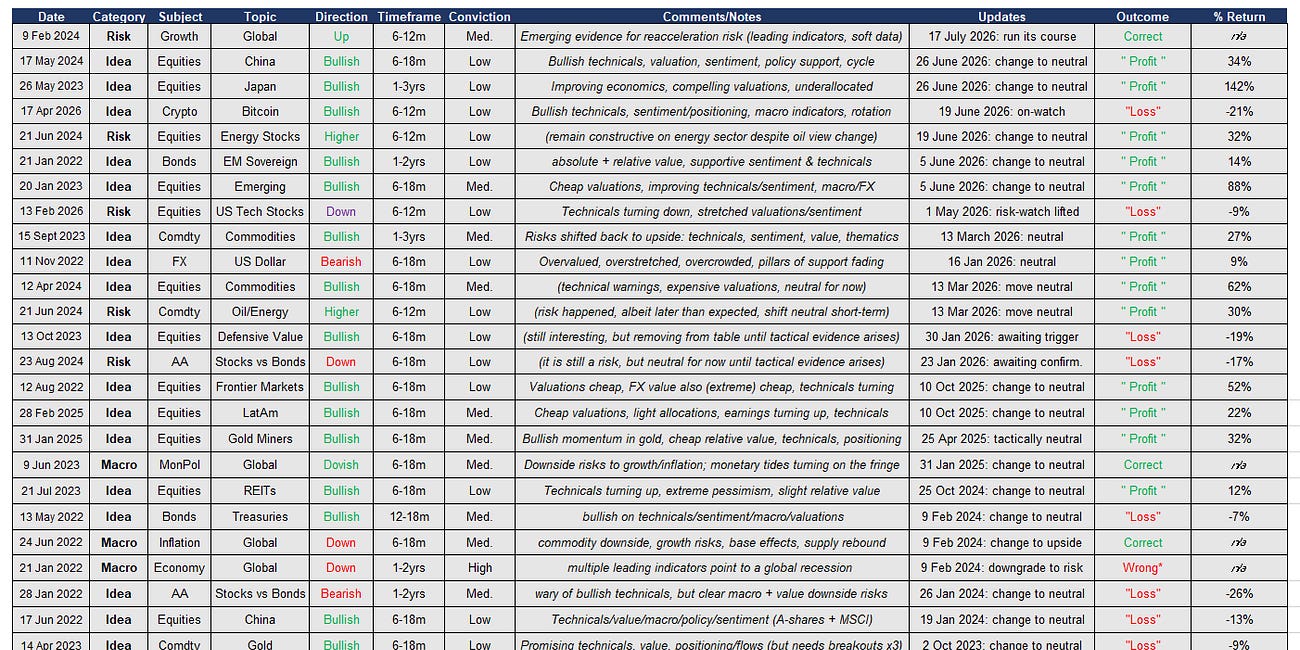The width and height of the screenshot is (1300, 650).
Task: Select the date cell '28 Feb 2025'
Action: click(x=51, y=412)
